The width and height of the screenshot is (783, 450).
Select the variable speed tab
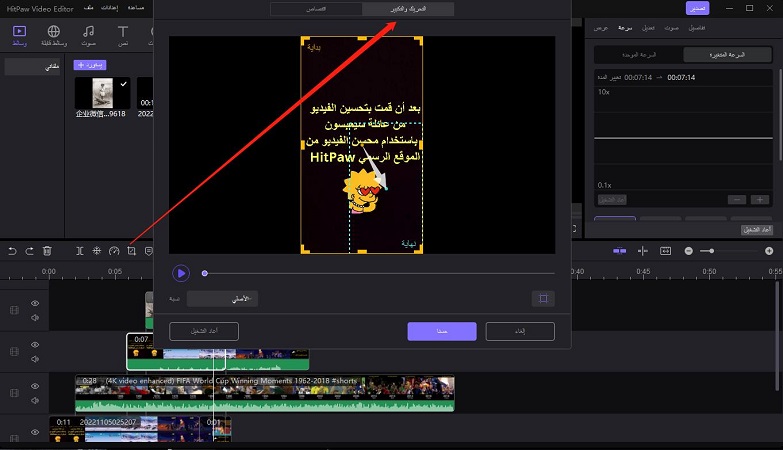click(x=727, y=54)
